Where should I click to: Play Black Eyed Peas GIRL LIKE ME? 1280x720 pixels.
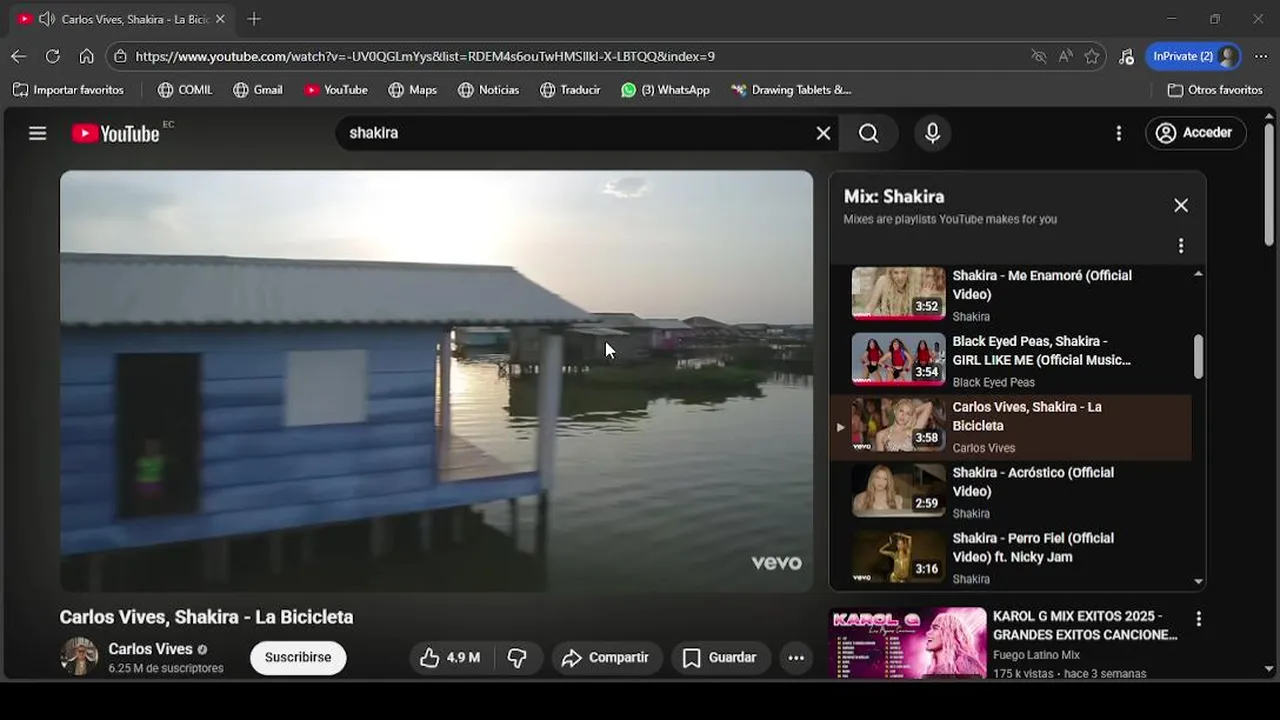(x=1020, y=361)
